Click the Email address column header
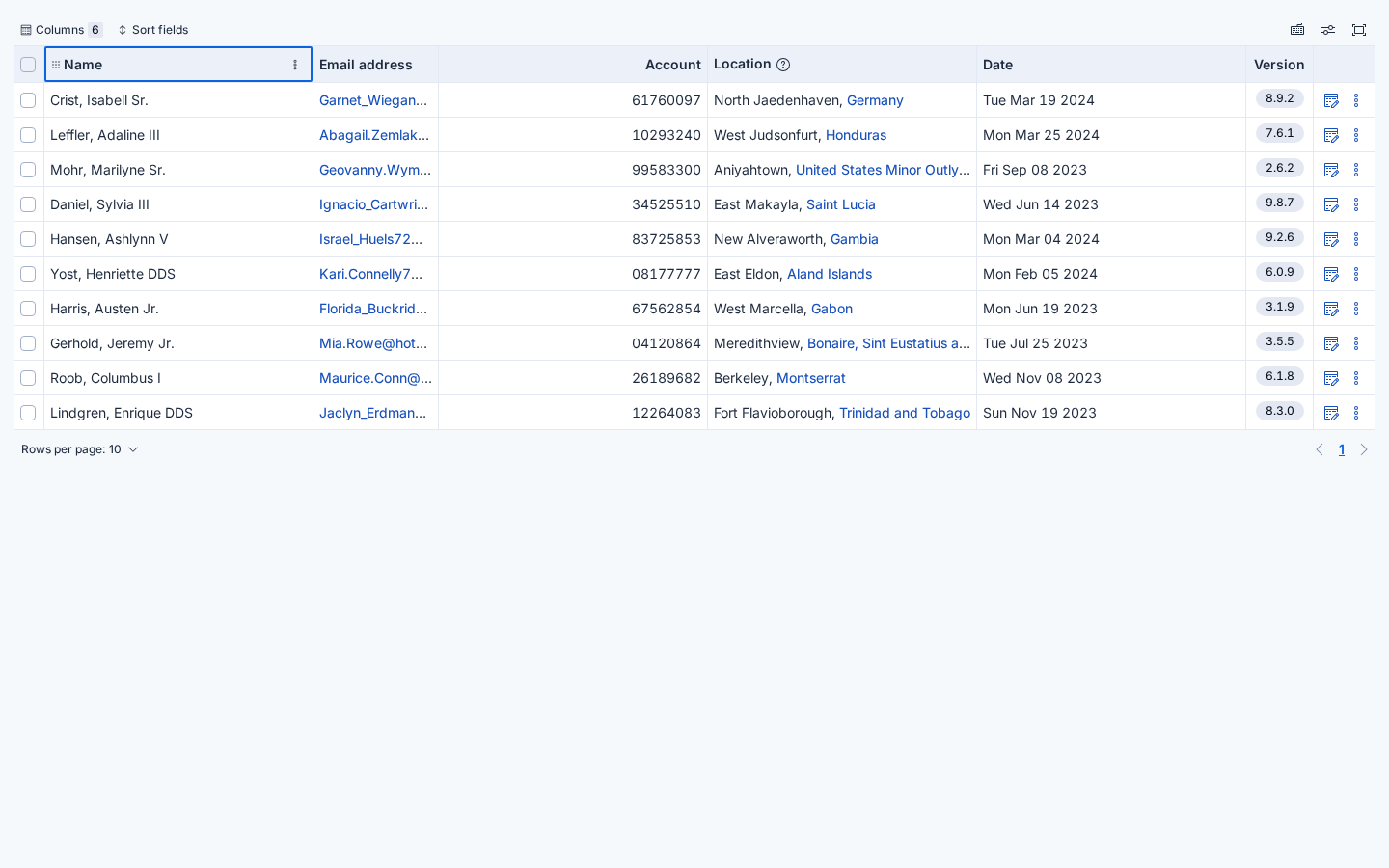Screen dimensions: 1389x868 point(375,65)
